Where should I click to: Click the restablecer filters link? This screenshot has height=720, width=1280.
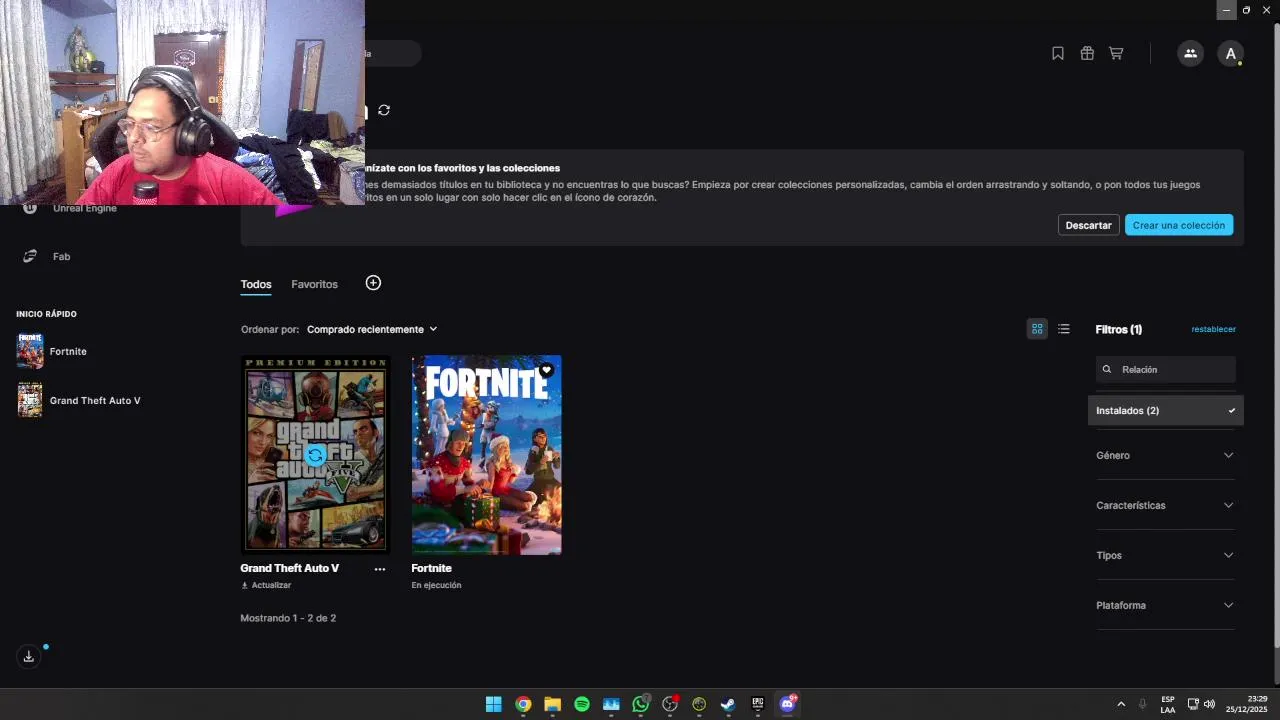pos(1213,329)
